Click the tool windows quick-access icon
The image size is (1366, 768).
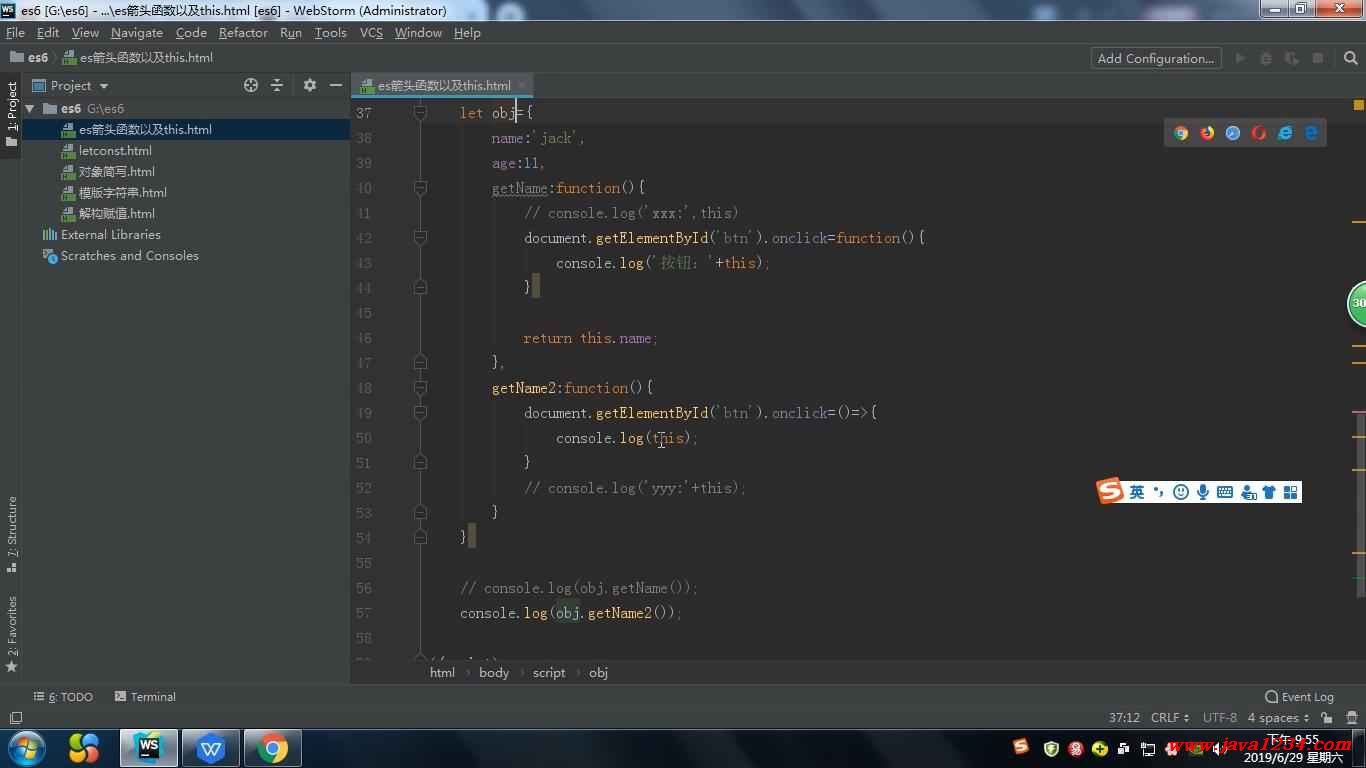15,718
